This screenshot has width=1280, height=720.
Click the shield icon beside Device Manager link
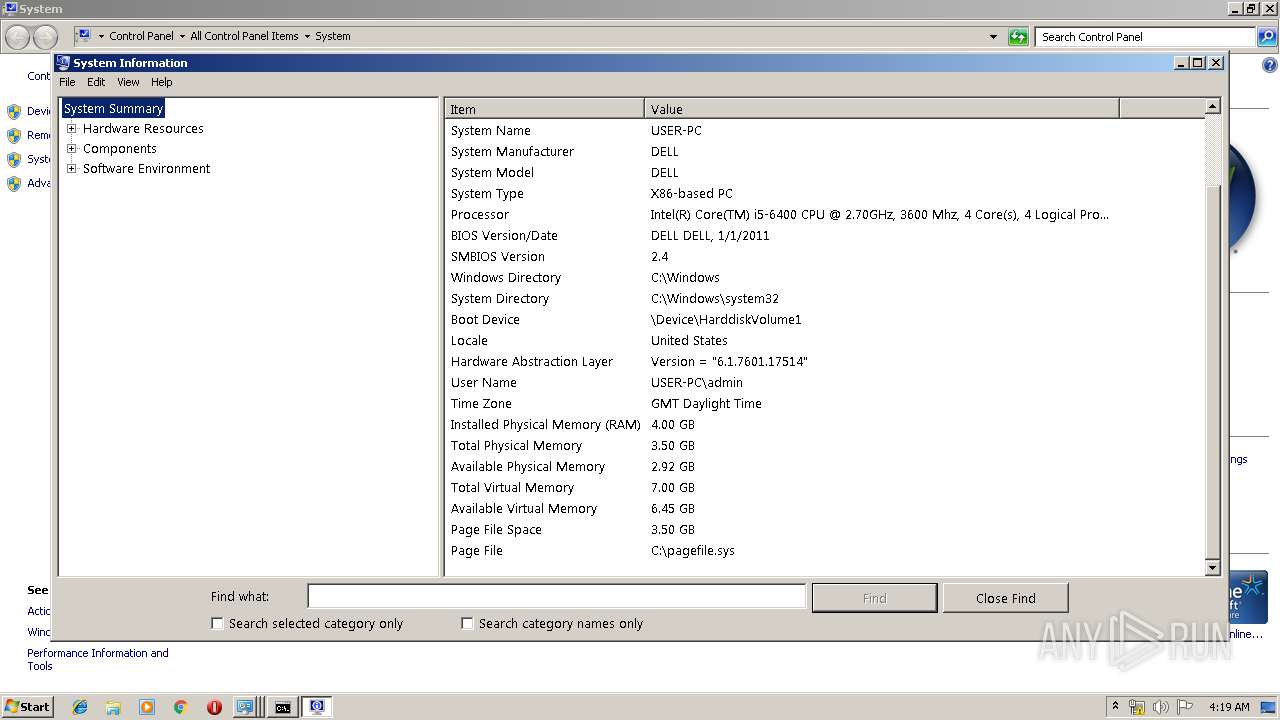point(14,112)
